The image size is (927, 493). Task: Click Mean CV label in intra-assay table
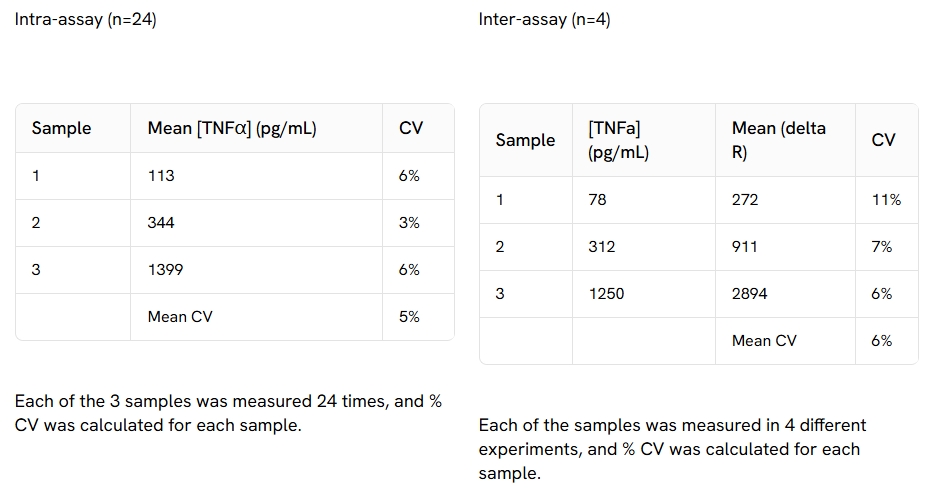(x=180, y=317)
